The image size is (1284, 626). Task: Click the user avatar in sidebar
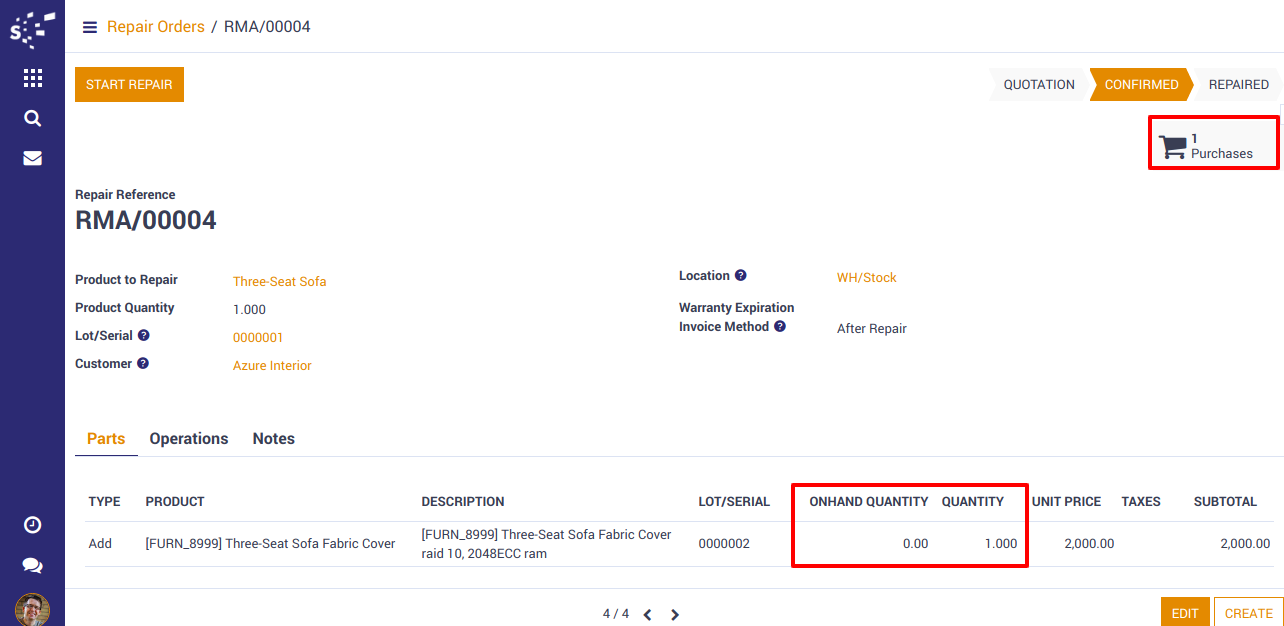(33, 609)
